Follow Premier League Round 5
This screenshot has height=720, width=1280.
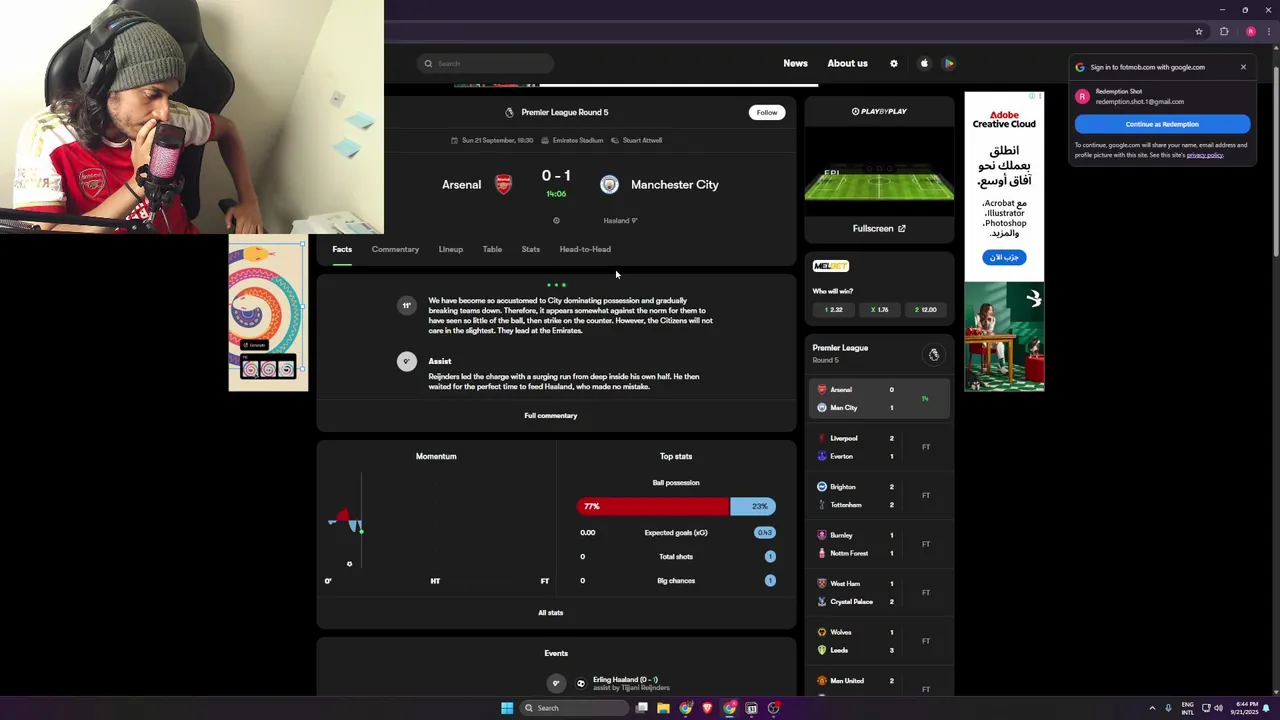[767, 112]
